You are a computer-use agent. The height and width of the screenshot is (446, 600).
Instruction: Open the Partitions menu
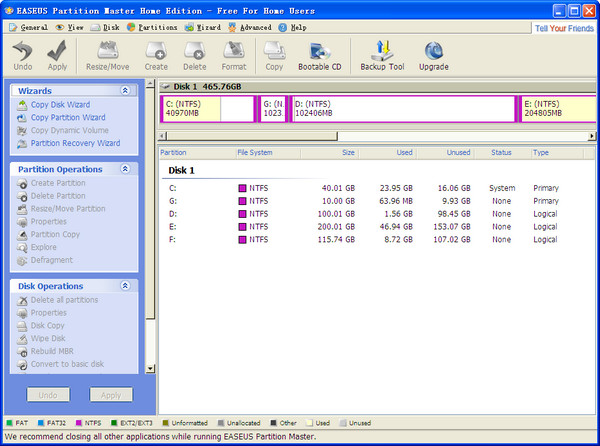click(157, 27)
